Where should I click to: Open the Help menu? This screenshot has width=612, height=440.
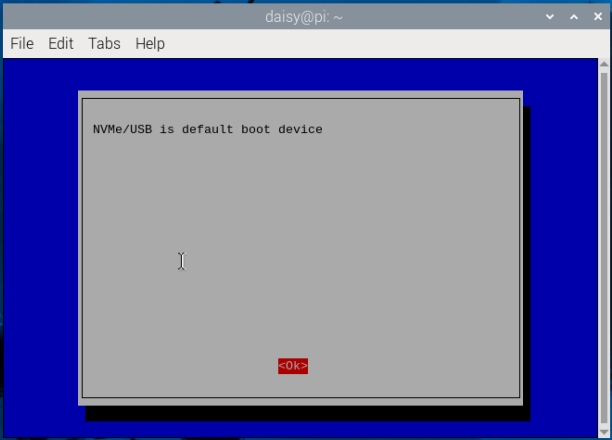(150, 43)
